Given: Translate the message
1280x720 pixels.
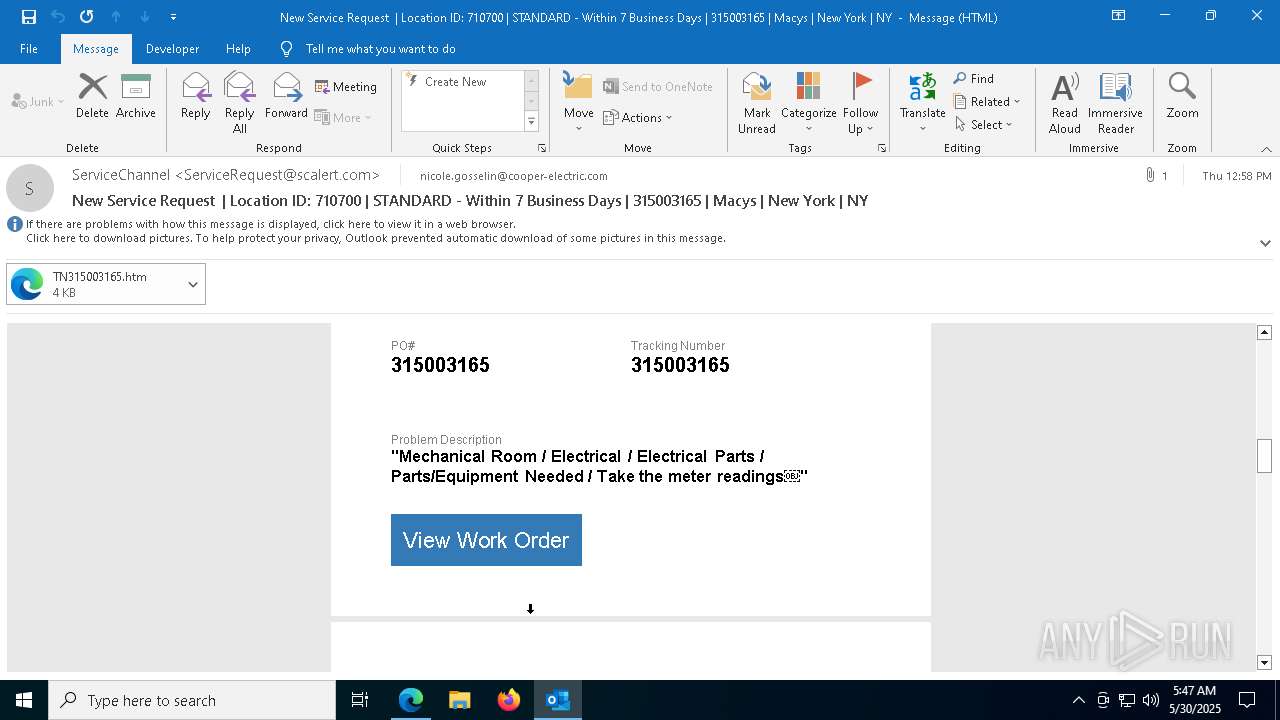Looking at the screenshot, I should (x=922, y=102).
